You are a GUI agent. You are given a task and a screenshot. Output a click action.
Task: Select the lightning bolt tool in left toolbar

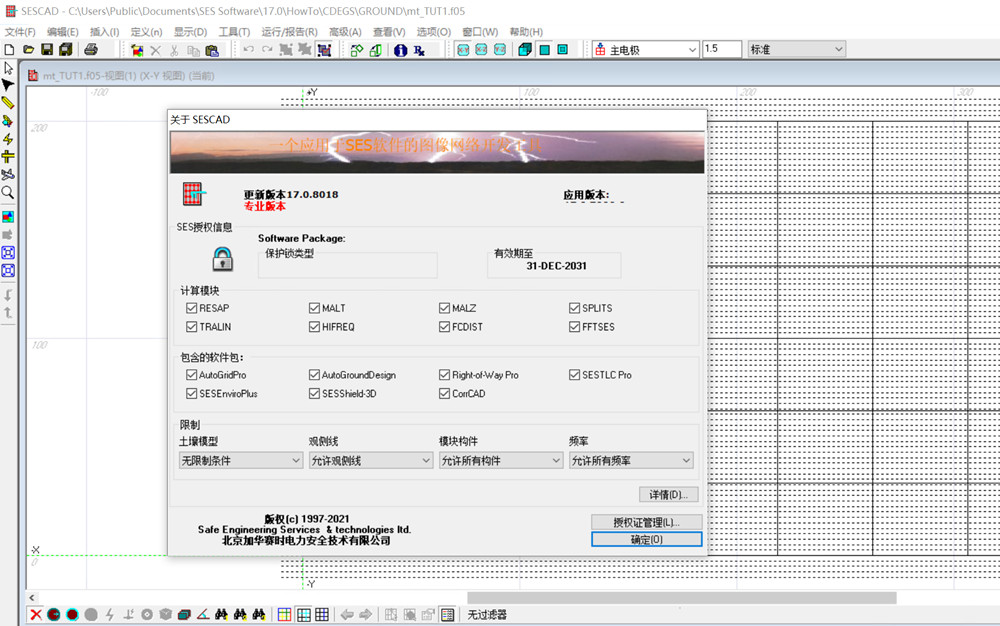8,138
